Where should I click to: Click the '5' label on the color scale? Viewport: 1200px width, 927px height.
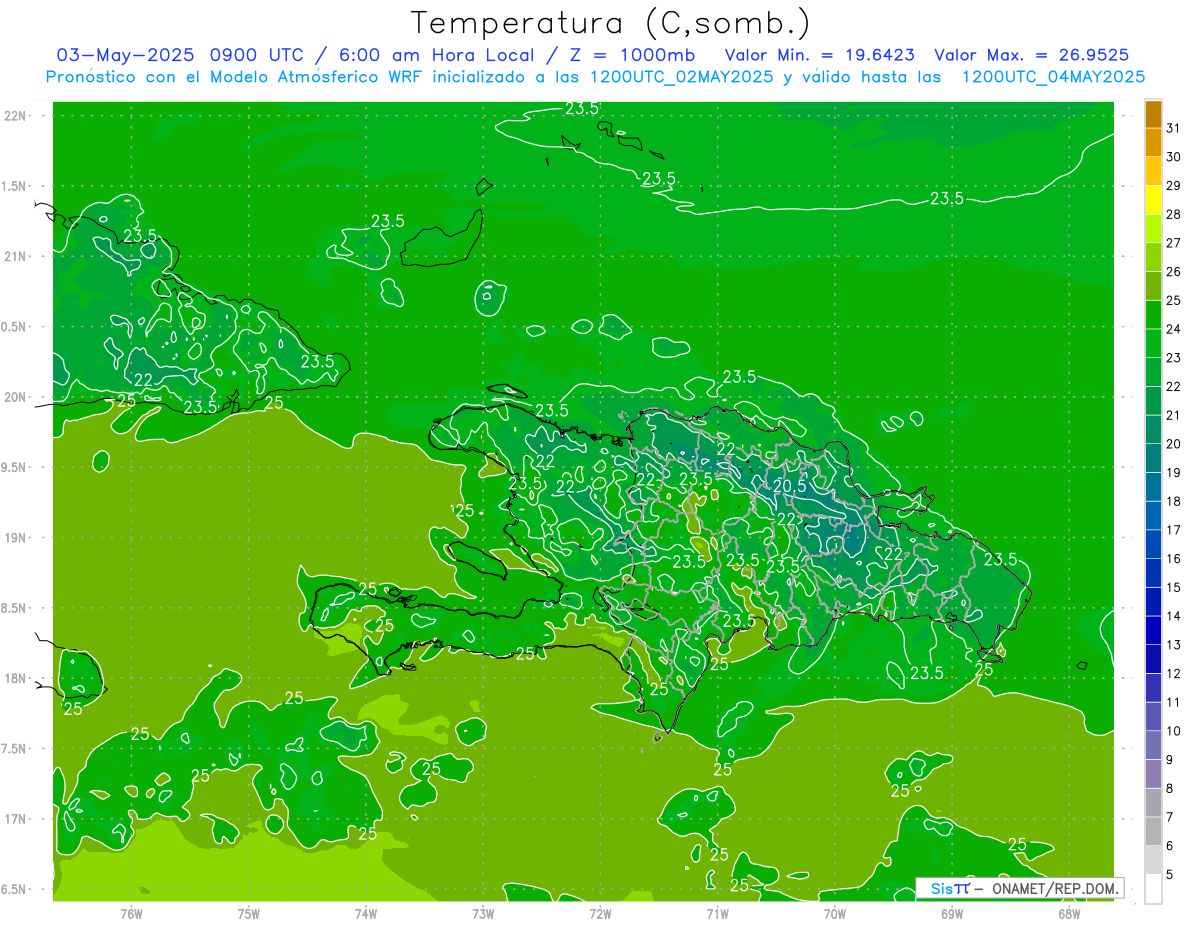tap(1171, 874)
